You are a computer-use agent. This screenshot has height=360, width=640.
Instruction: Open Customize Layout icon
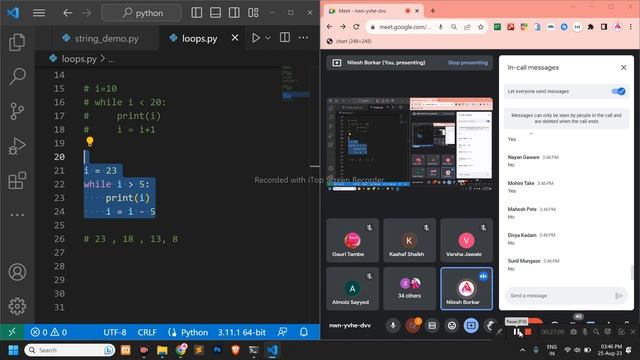[253, 13]
